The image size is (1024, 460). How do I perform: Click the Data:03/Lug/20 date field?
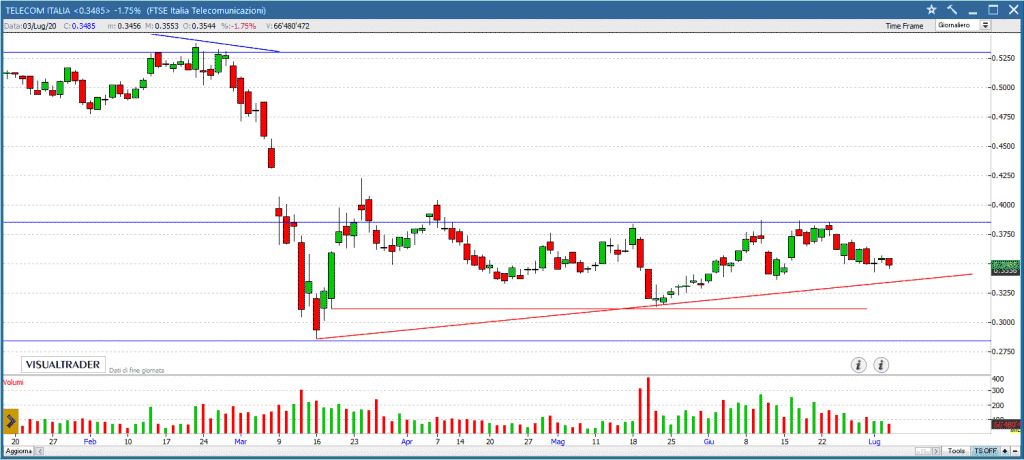(x=31, y=26)
